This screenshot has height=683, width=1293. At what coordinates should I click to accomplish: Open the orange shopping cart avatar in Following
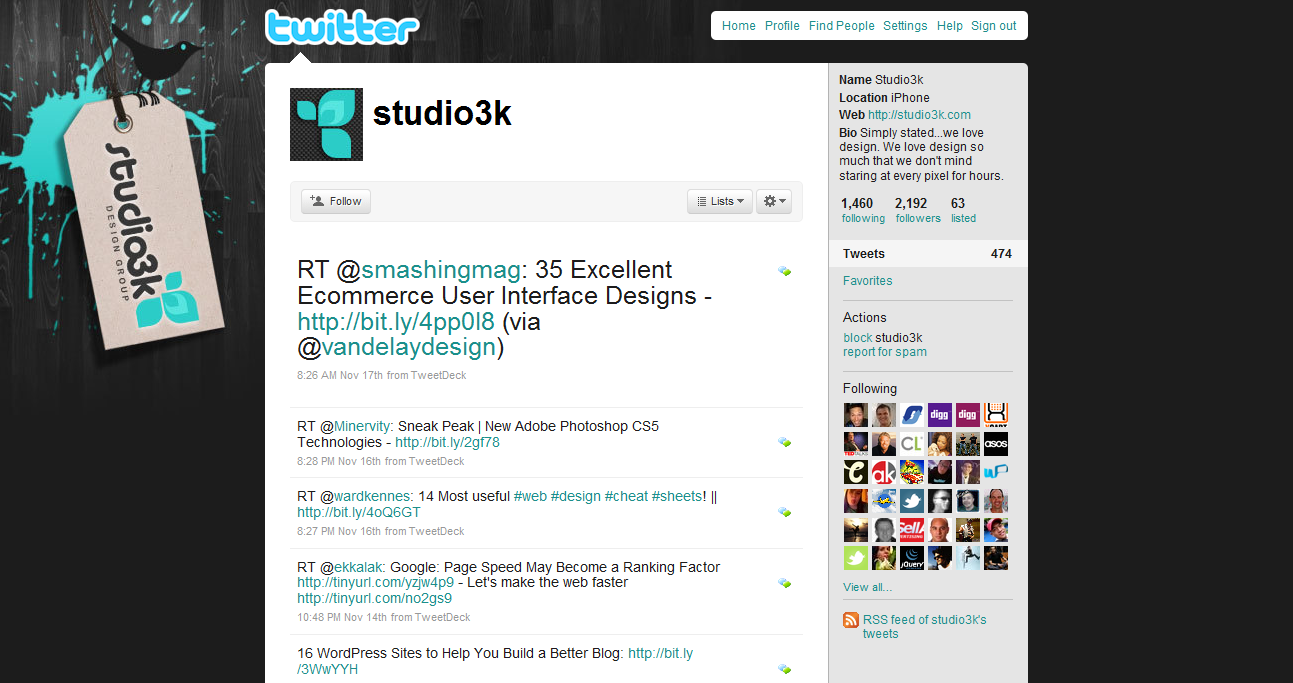click(x=996, y=415)
